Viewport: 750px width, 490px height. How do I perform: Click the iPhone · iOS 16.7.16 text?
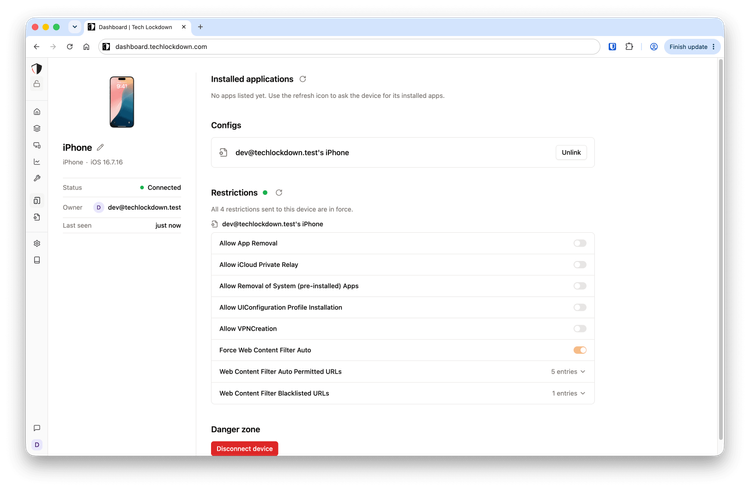coord(93,162)
